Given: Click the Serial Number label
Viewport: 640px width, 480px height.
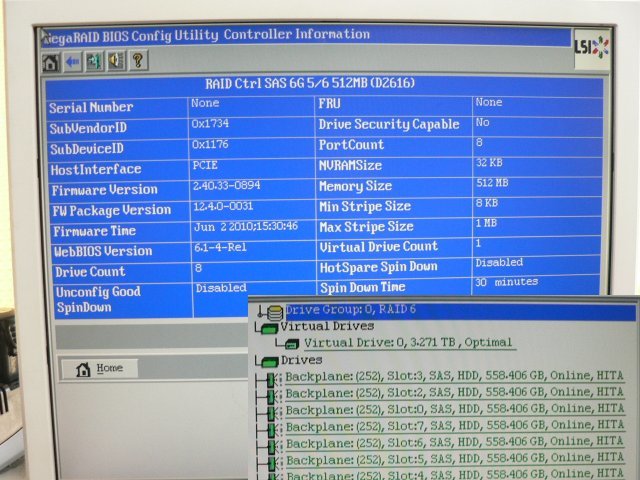Looking at the screenshot, I should click(91, 107).
